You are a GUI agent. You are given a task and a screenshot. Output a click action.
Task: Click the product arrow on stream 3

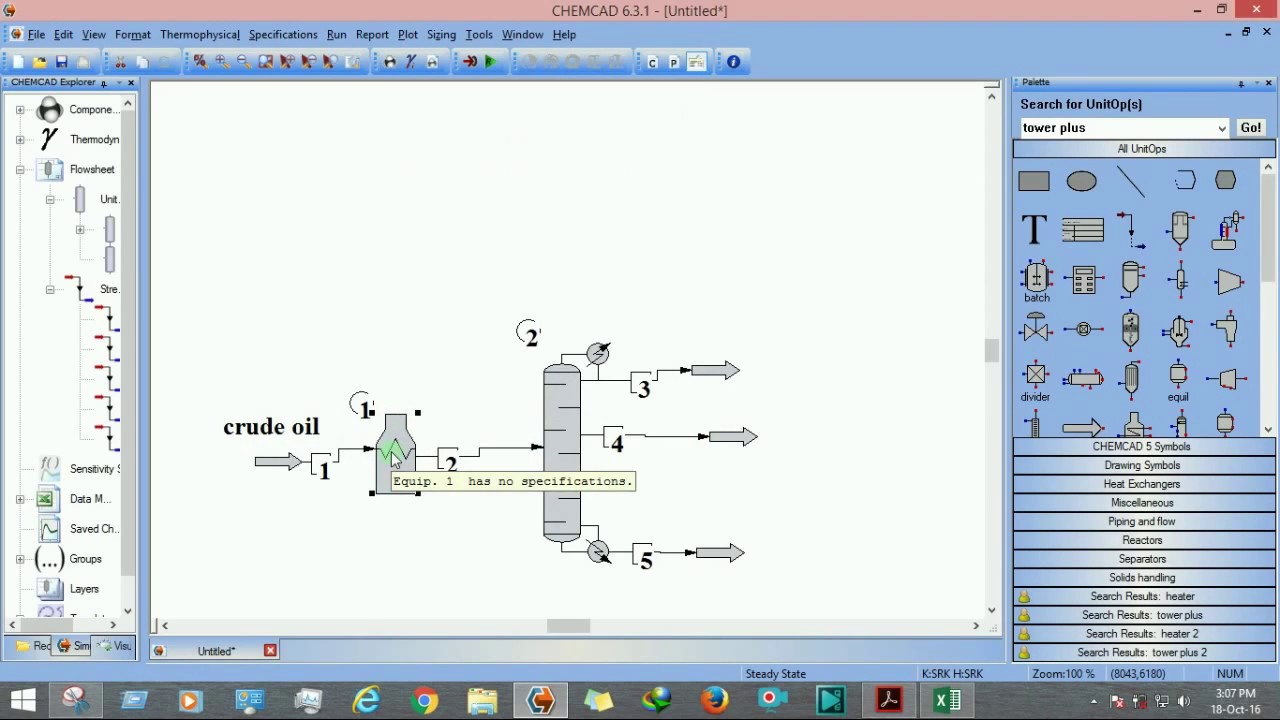click(x=714, y=371)
